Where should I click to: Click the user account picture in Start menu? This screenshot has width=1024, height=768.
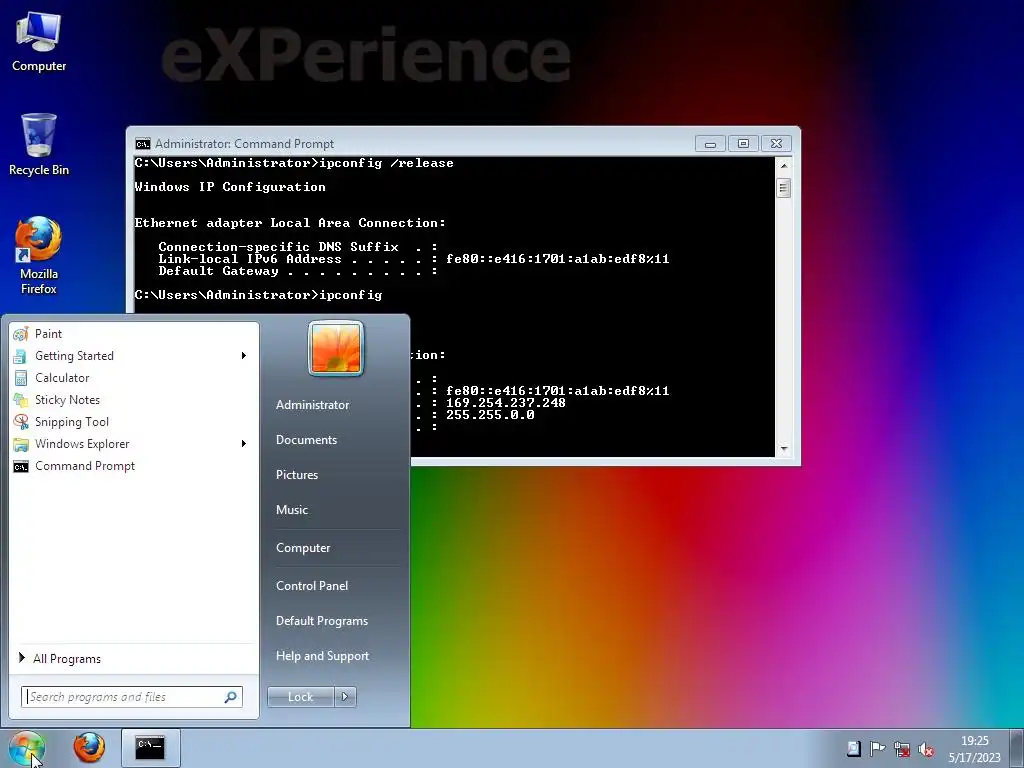[x=336, y=348]
